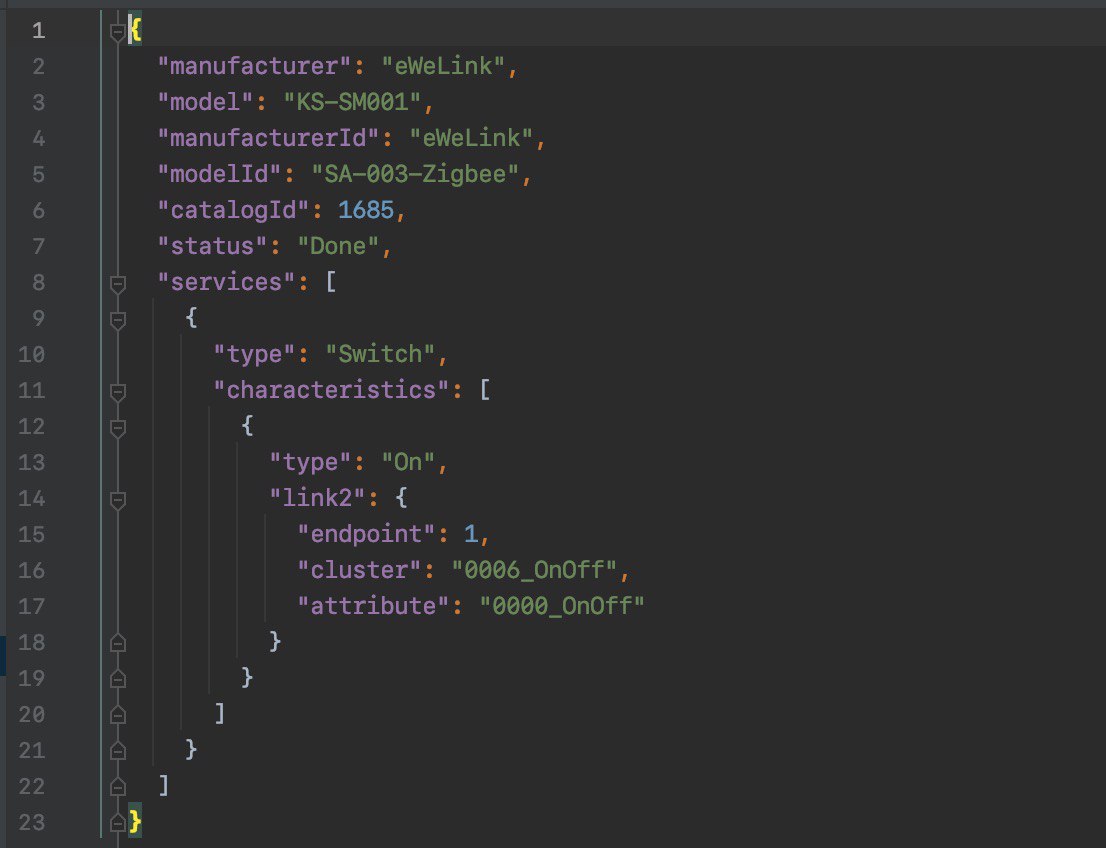
Task: Click the number 1685
Action: pyautogui.click(x=366, y=210)
